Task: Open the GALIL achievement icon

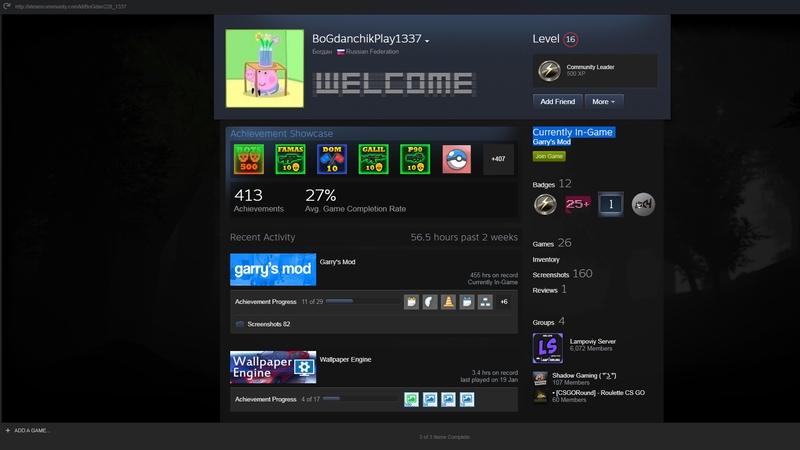Action: coord(373,159)
